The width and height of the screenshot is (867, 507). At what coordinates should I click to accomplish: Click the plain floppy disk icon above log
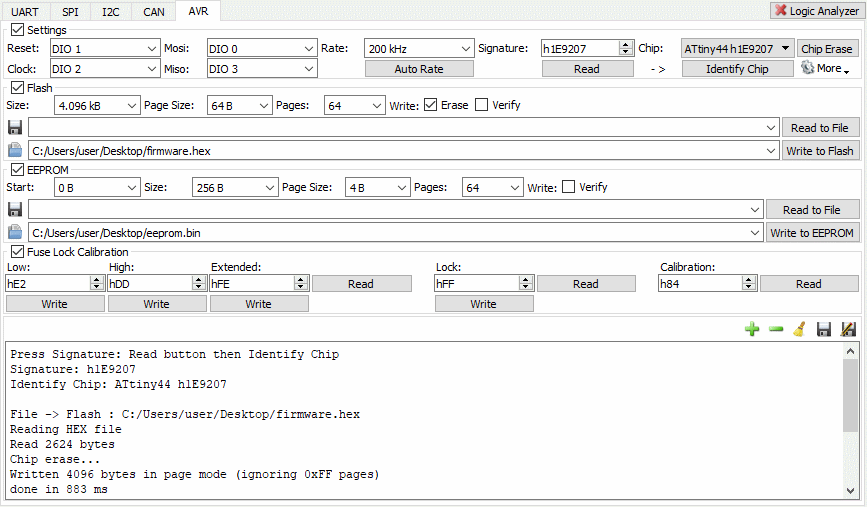pyautogui.click(x=824, y=329)
